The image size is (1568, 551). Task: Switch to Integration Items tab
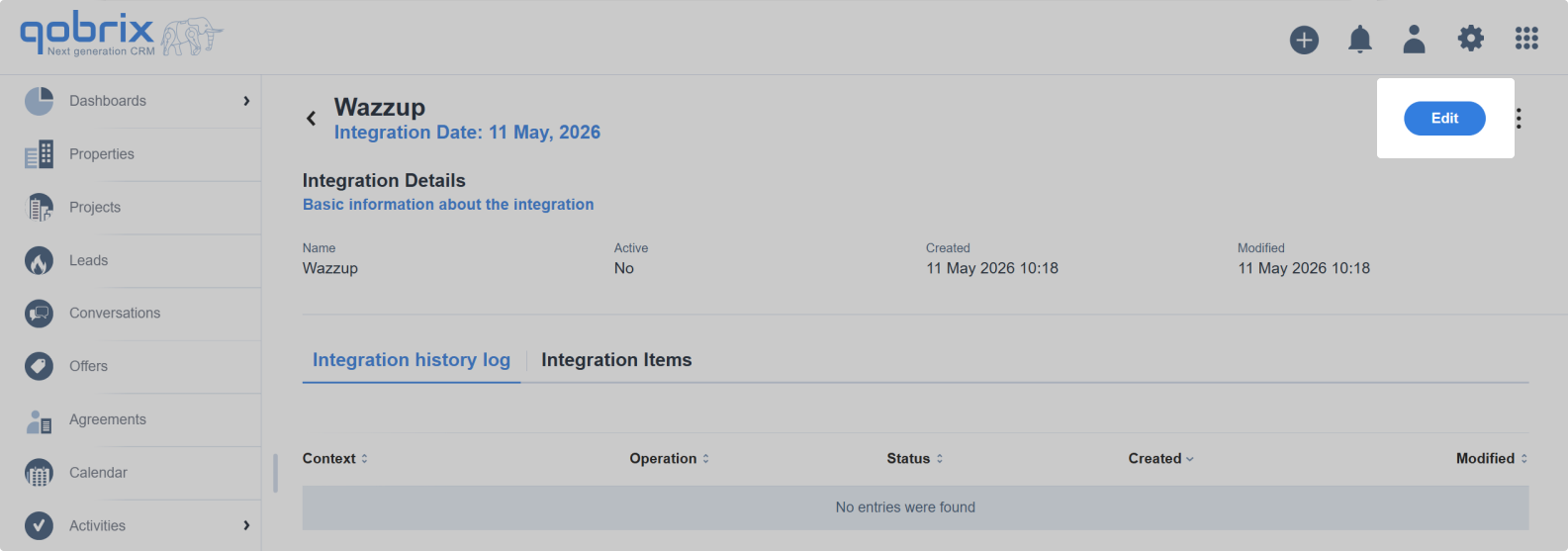[616, 360]
